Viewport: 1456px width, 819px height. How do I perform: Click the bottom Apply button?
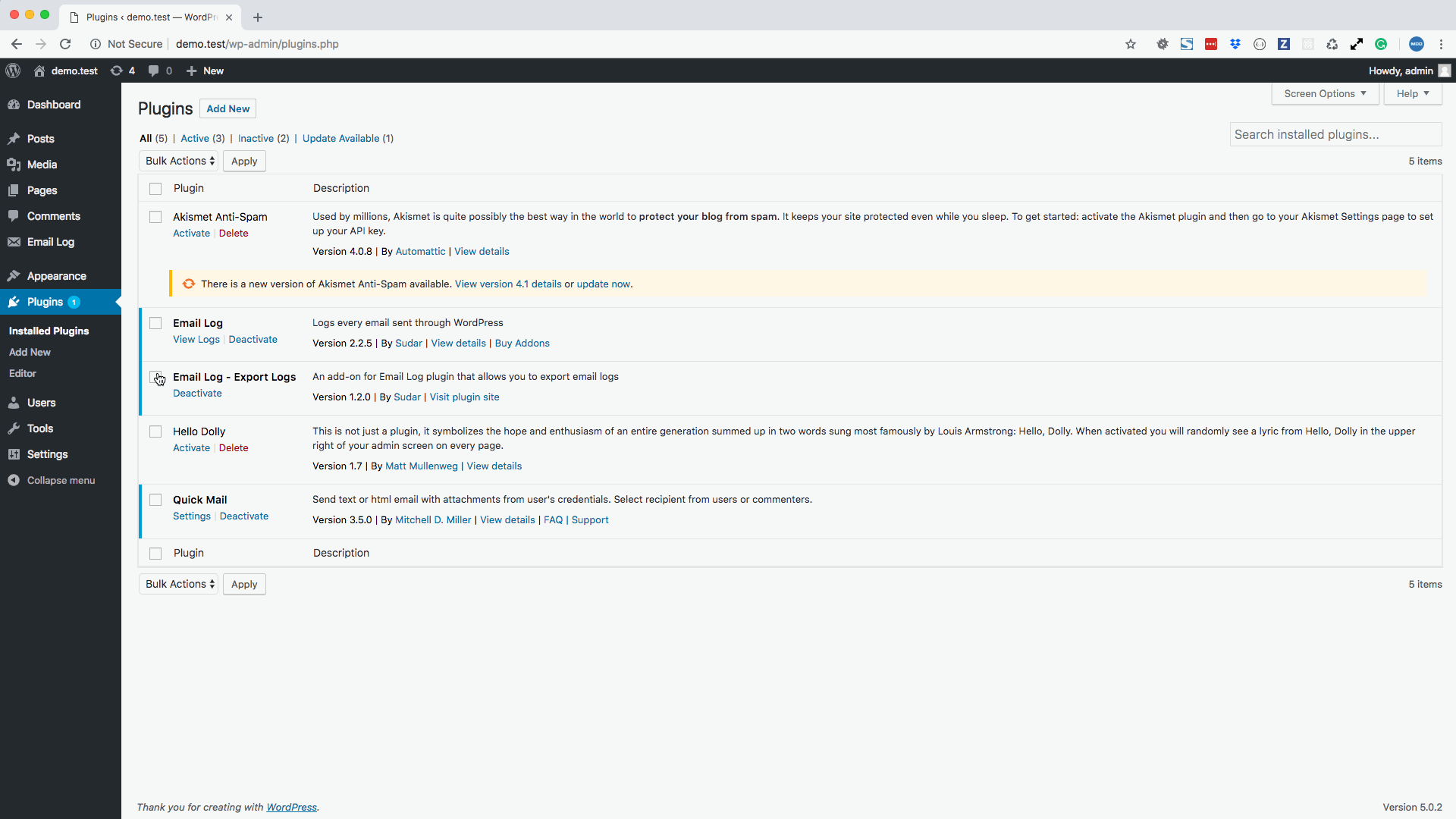click(x=244, y=584)
